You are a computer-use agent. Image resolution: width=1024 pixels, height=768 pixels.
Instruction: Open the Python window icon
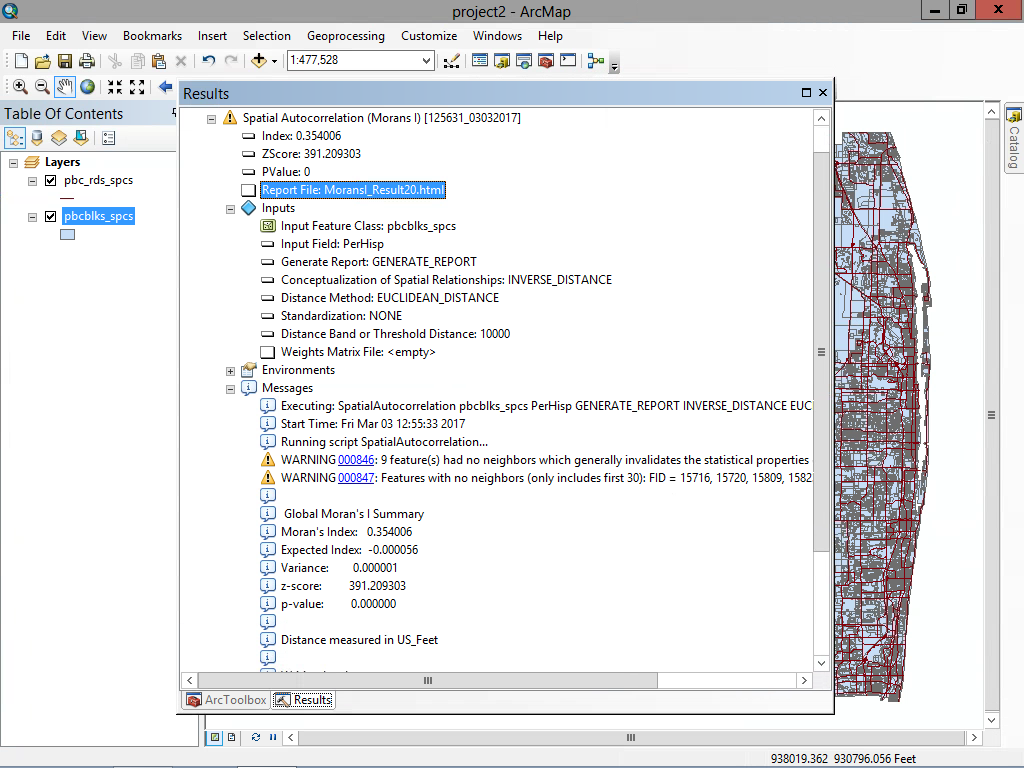click(x=568, y=61)
